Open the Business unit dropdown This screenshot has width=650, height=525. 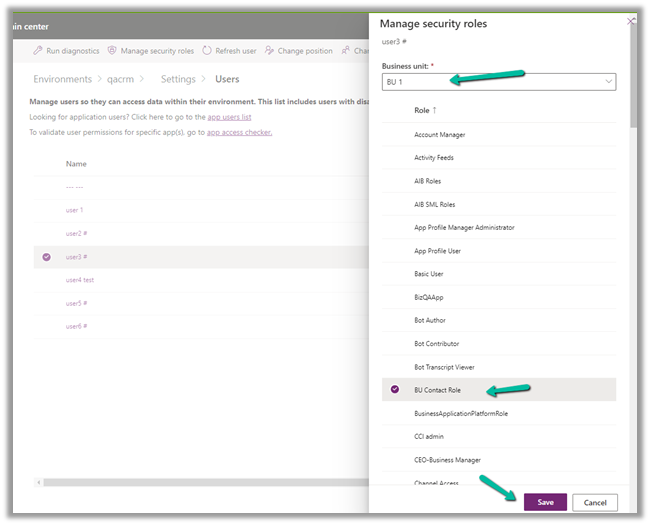point(498,82)
